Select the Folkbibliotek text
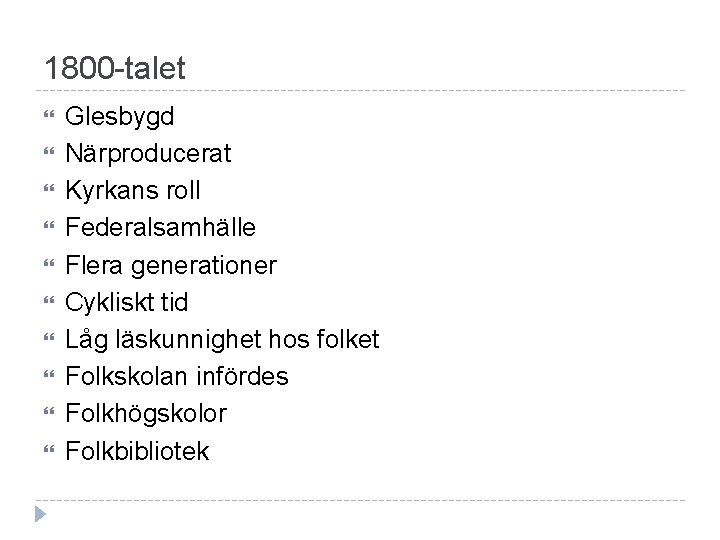720x540 pixels. coord(137,452)
